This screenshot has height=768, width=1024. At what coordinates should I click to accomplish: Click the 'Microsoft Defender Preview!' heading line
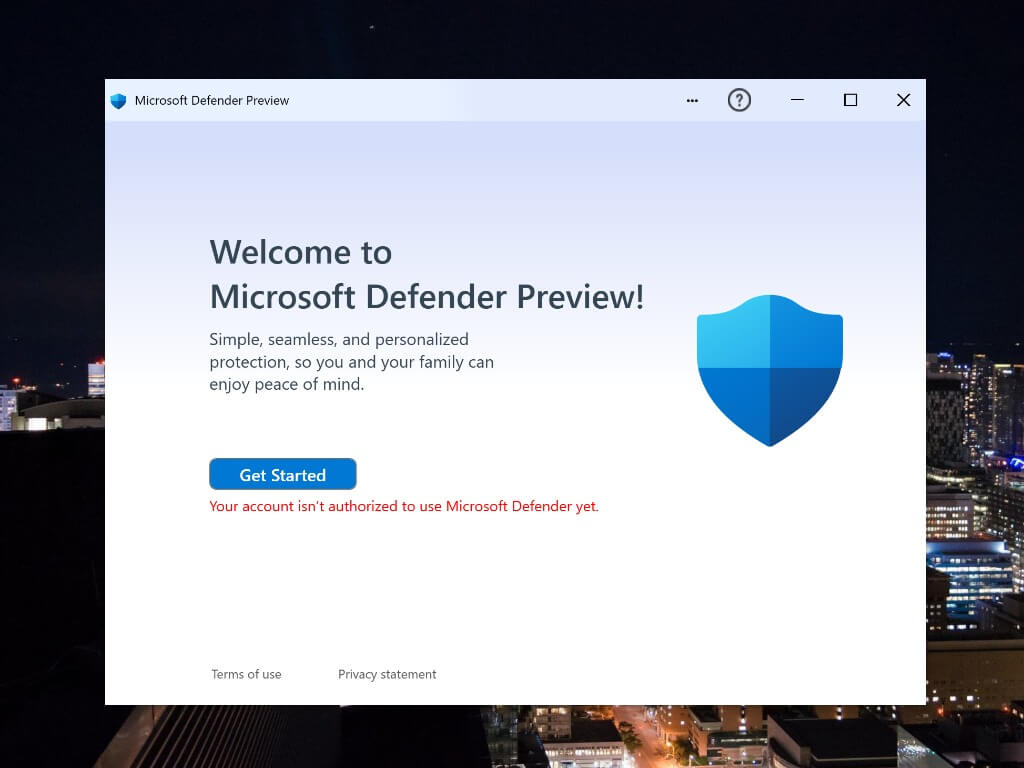(426, 297)
